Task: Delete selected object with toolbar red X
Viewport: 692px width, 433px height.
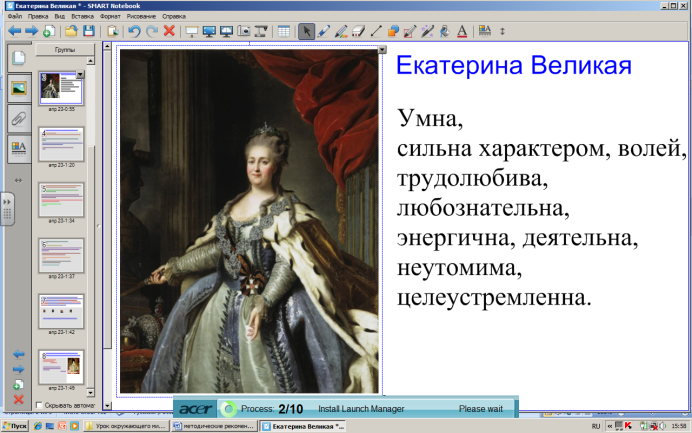Action: point(169,31)
